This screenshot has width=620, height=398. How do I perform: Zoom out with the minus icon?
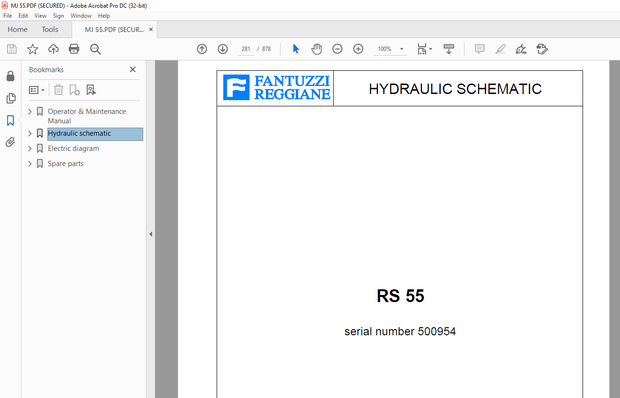[x=337, y=49]
